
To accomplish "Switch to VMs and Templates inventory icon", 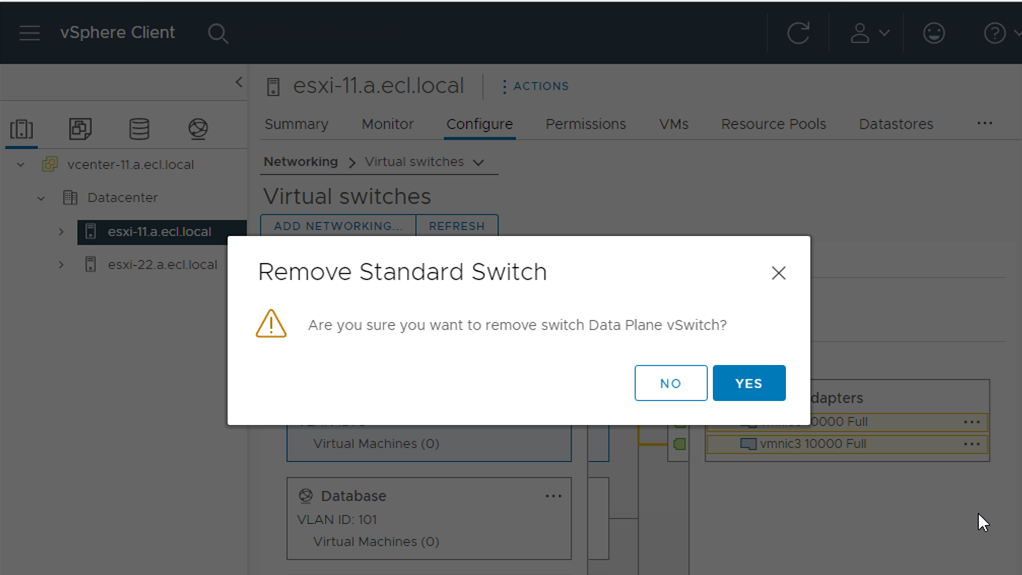I will point(80,129).
